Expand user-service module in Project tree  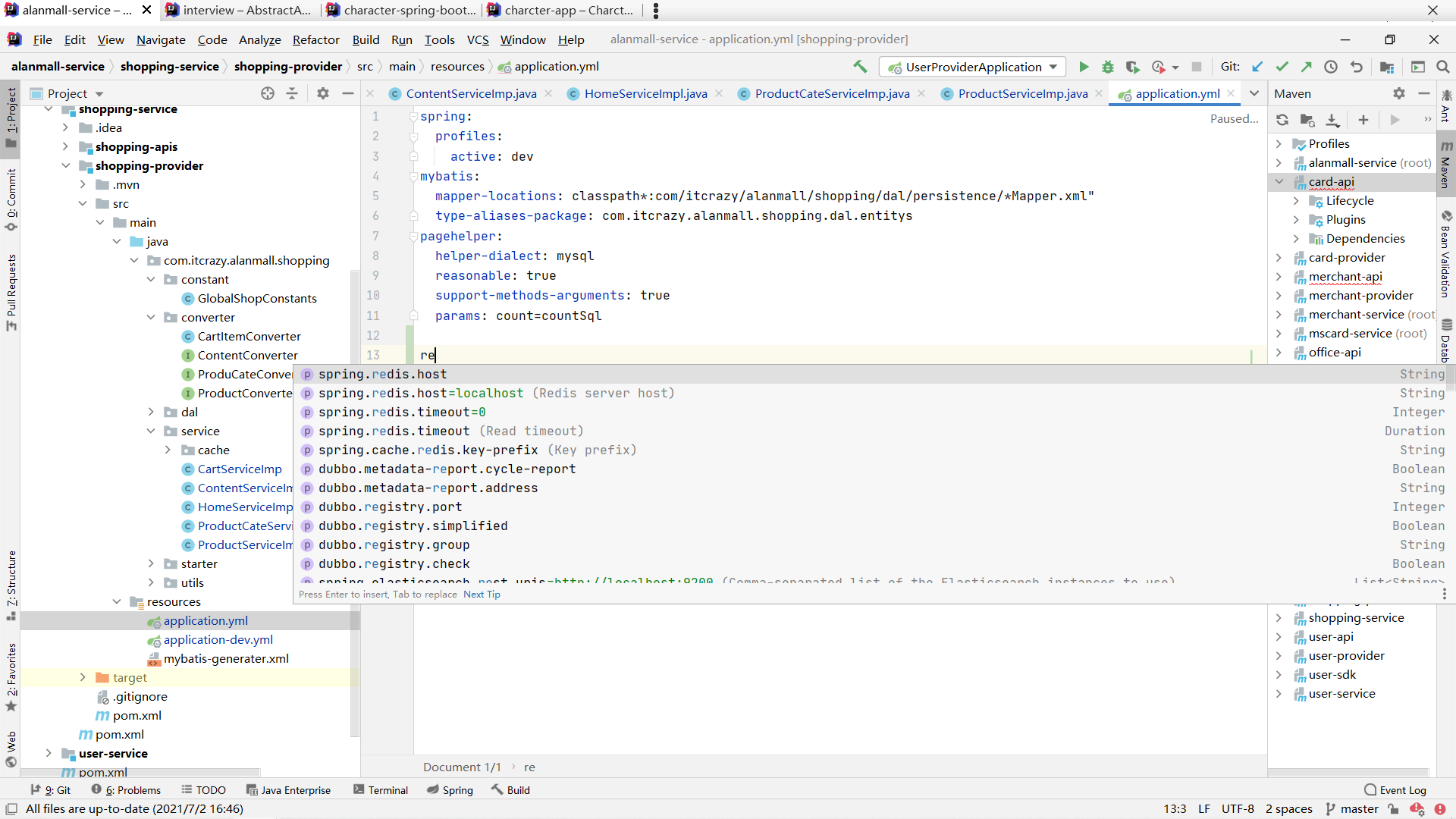pyautogui.click(x=49, y=753)
